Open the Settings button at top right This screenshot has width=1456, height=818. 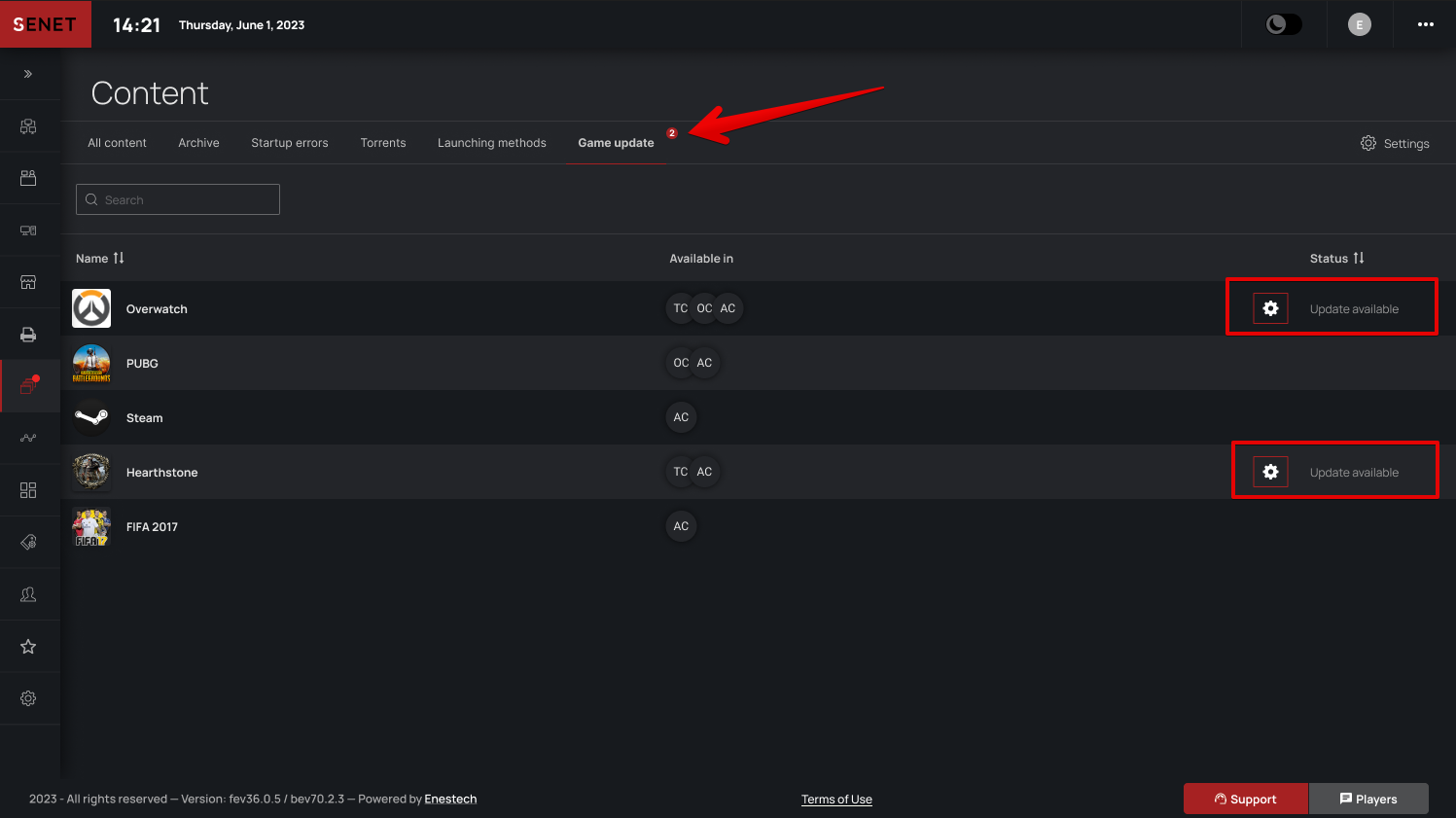pos(1395,143)
